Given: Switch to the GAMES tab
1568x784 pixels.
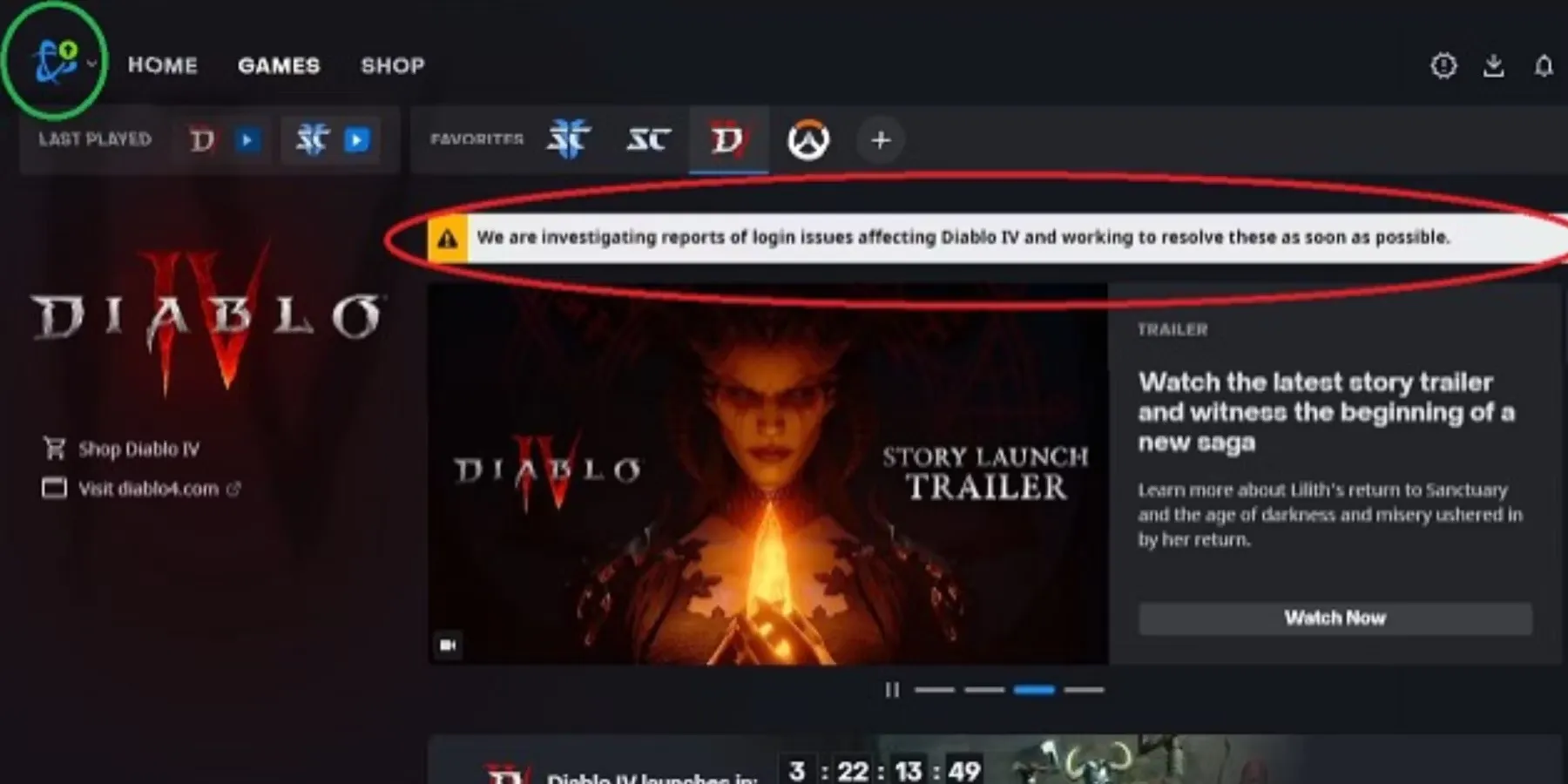Looking at the screenshot, I should 279,65.
